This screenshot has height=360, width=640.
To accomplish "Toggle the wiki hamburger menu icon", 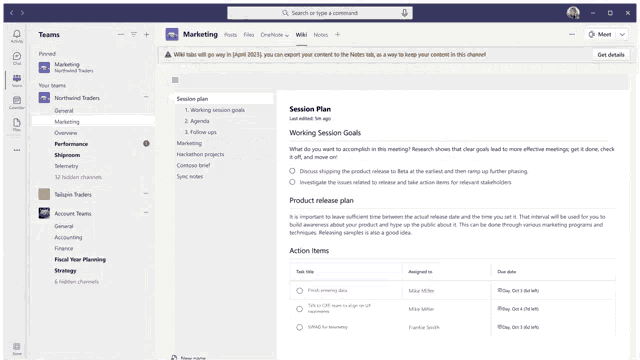I will tap(175, 80).
